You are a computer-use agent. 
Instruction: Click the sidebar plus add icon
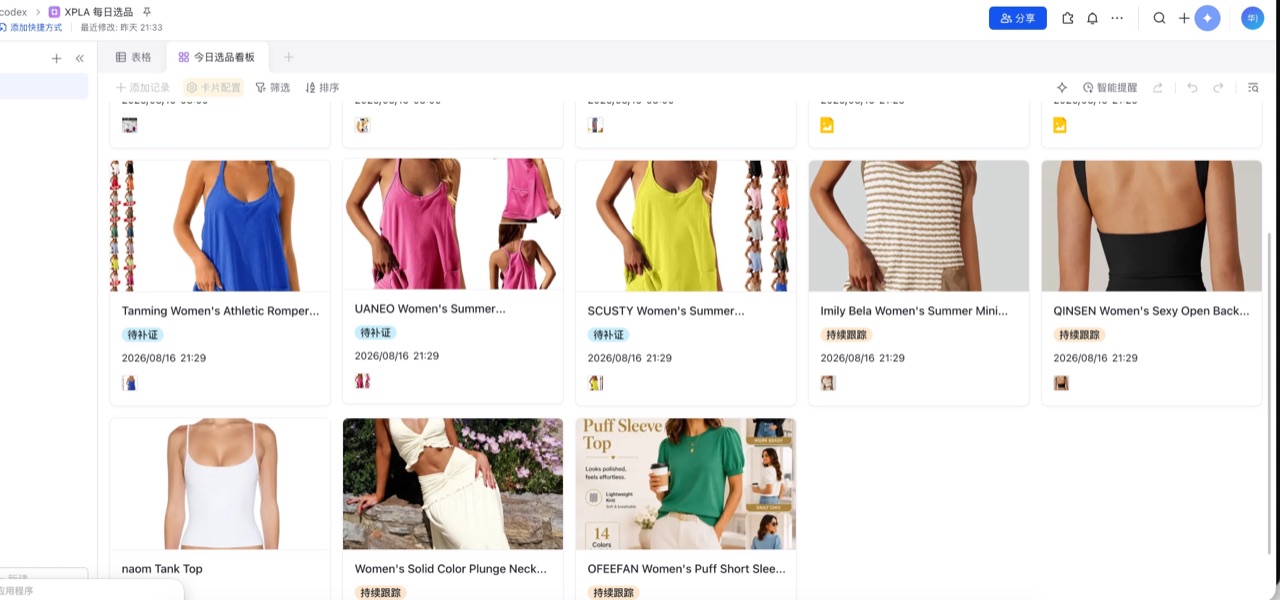point(56,58)
